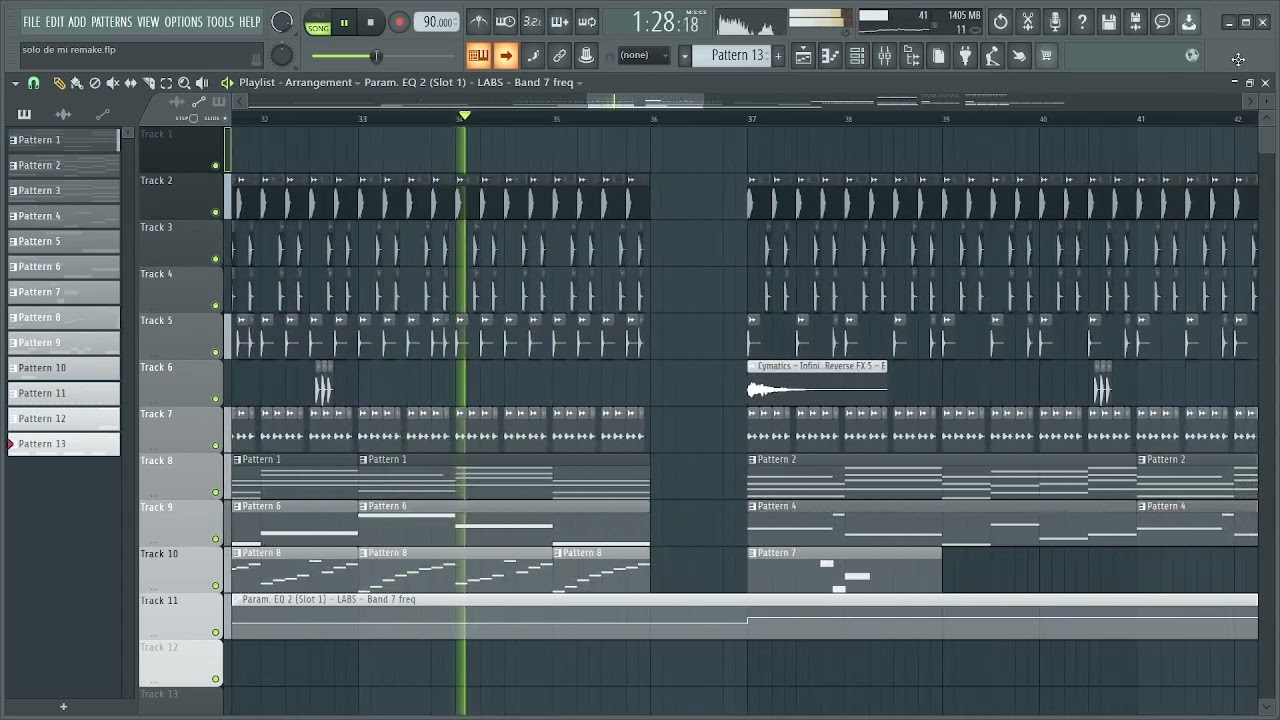Select Pattern 13 in the picker
The width and height of the screenshot is (1280, 720).
click(x=64, y=444)
